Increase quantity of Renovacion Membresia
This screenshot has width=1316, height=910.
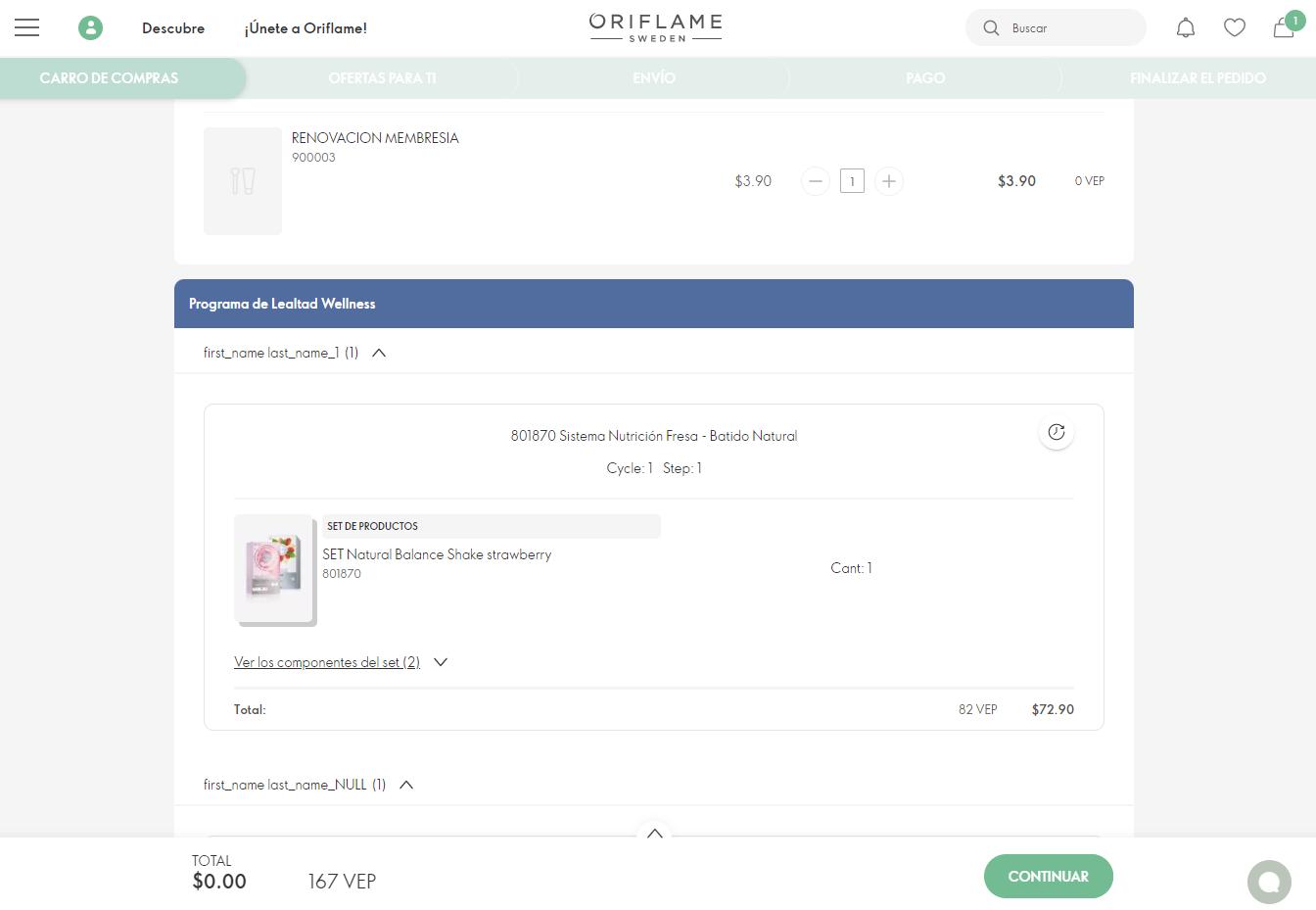(x=888, y=181)
